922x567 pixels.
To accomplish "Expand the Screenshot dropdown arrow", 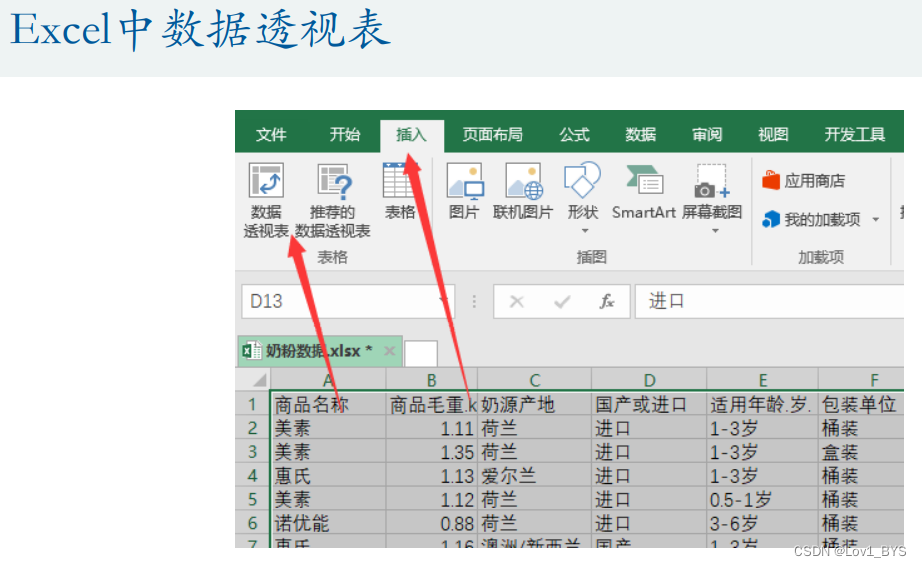I will (715, 231).
